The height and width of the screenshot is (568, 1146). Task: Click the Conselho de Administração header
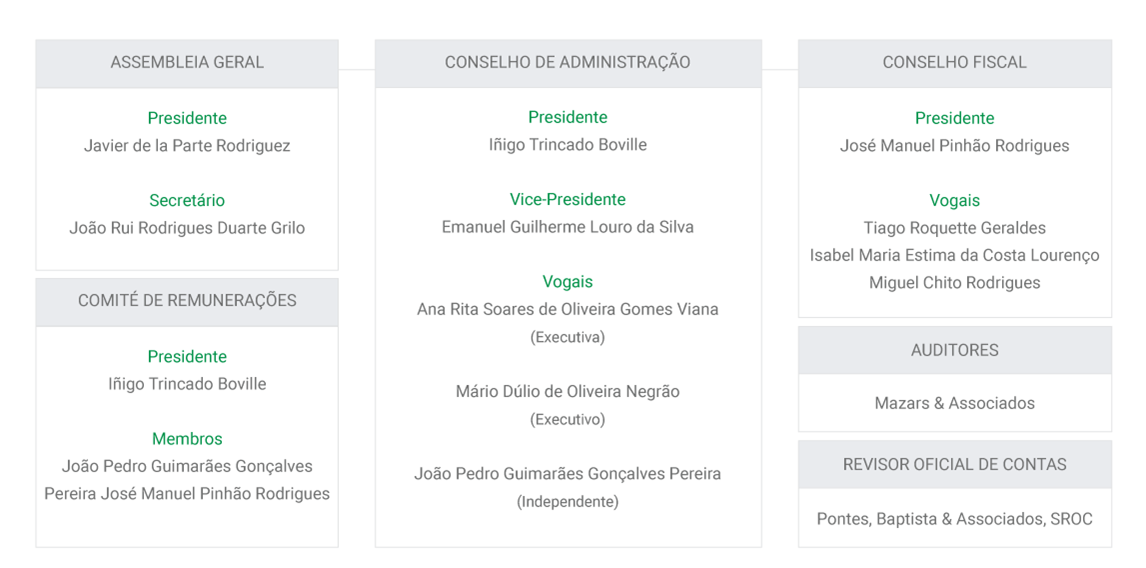(x=568, y=63)
